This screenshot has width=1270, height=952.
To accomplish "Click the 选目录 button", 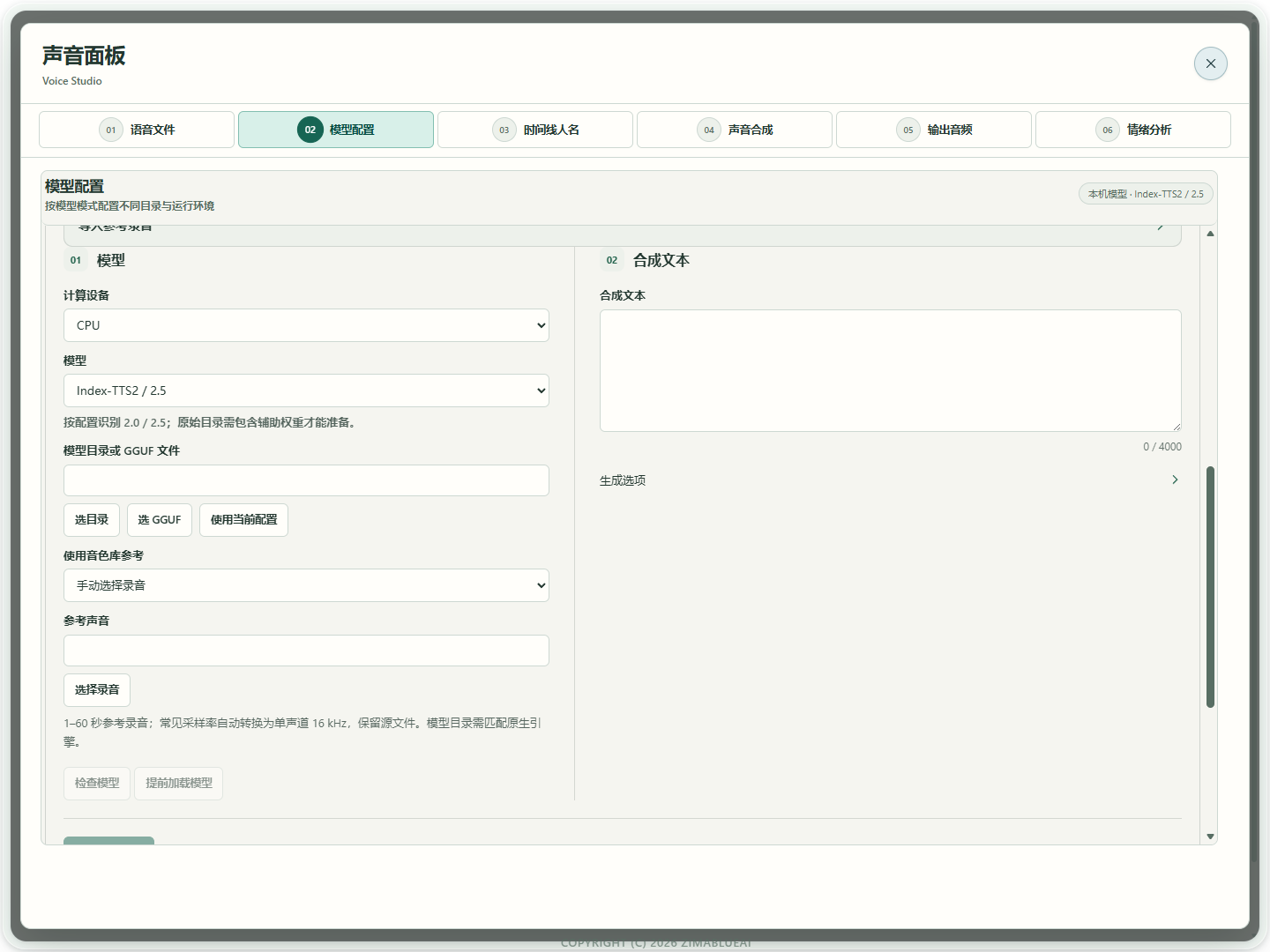I will [x=92, y=520].
